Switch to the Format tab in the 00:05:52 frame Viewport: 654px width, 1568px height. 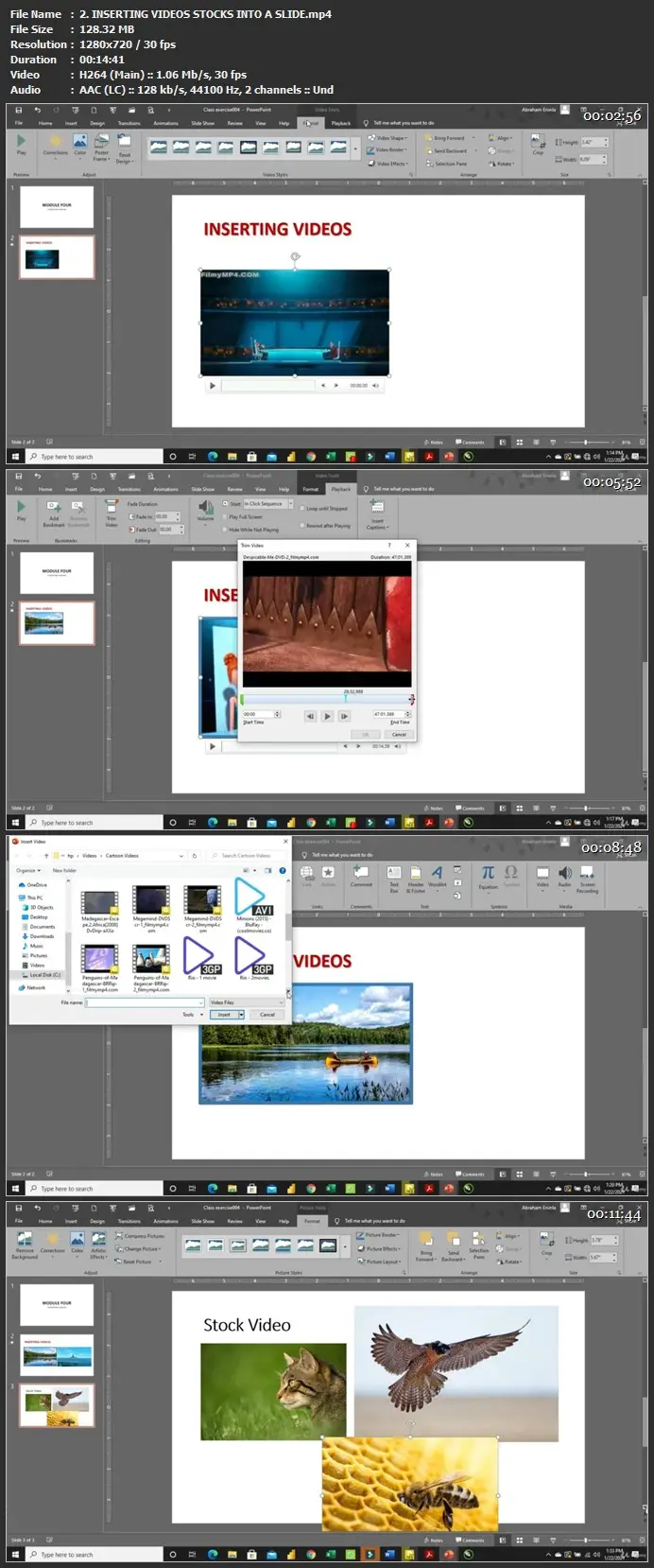311,489
